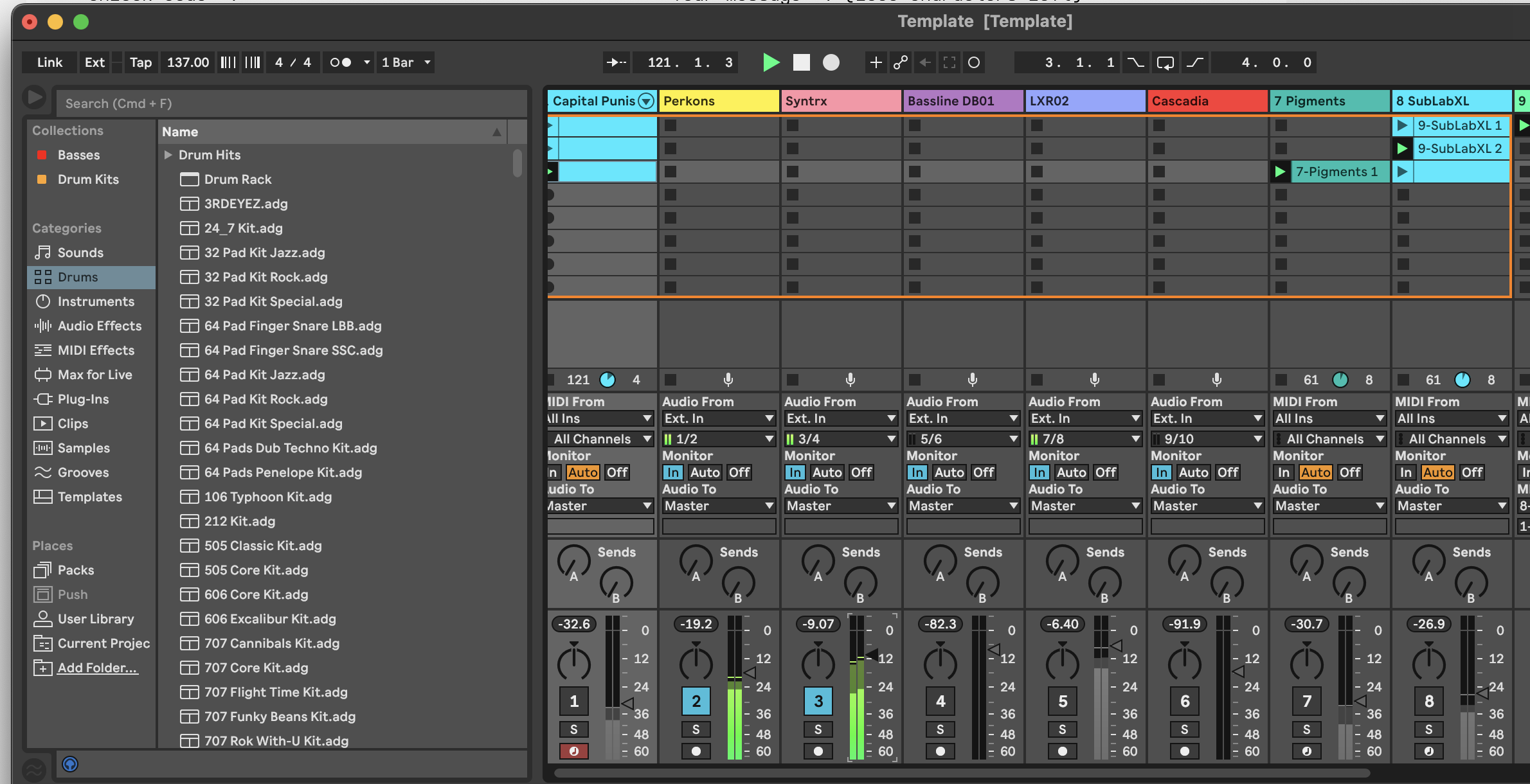The width and height of the screenshot is (1530, 784).
Task: Launch the 9-SubLabXL 2 clip
Action: (x=1402, y=148)
